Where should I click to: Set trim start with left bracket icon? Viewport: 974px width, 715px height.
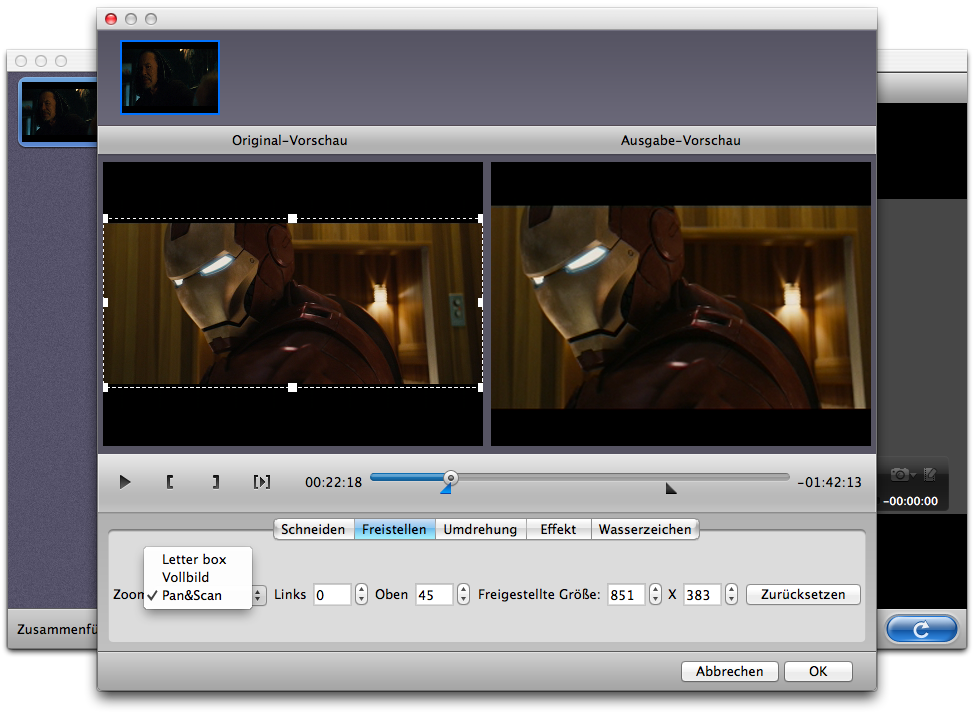(x=170, y=482)
